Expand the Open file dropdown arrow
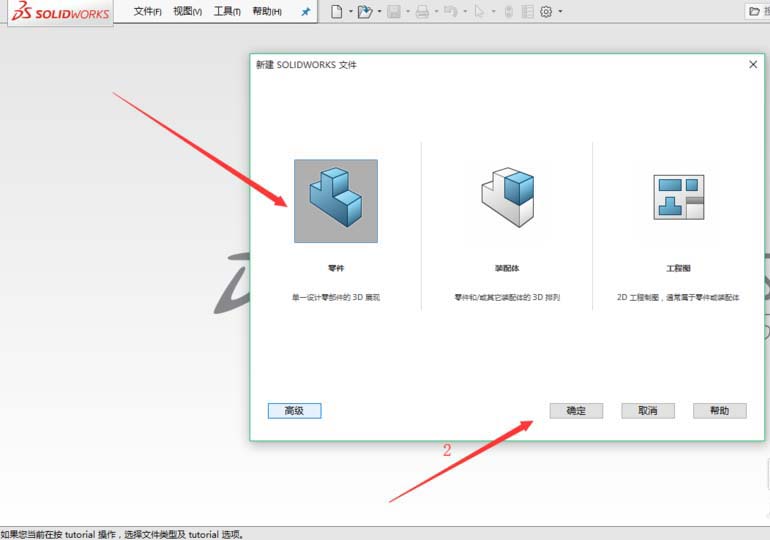The width and height of the screenshot is (770, 540). (379, 11)
